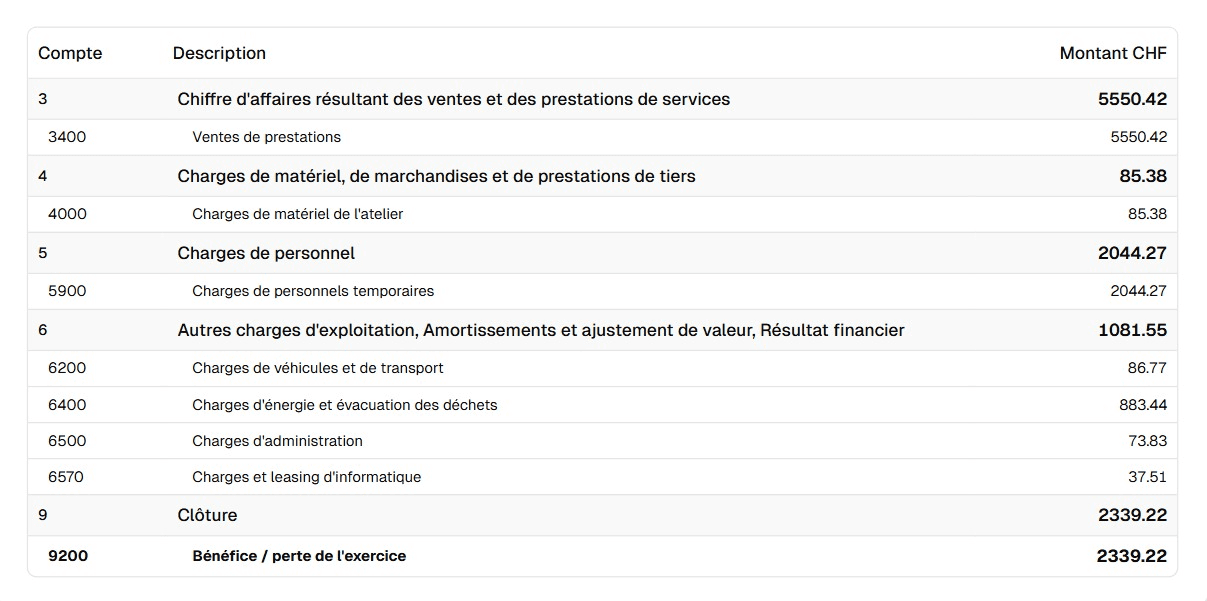Screen dimensions: 1207x601
Task: Click the bold 1081.55 amount
Action: tap(1131, 330)
